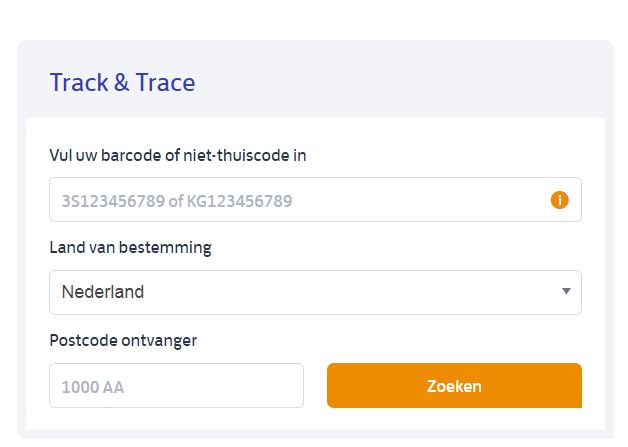Click the Postcode ontvanger input field
Screen dimensions: 628x447
[176, 386]
